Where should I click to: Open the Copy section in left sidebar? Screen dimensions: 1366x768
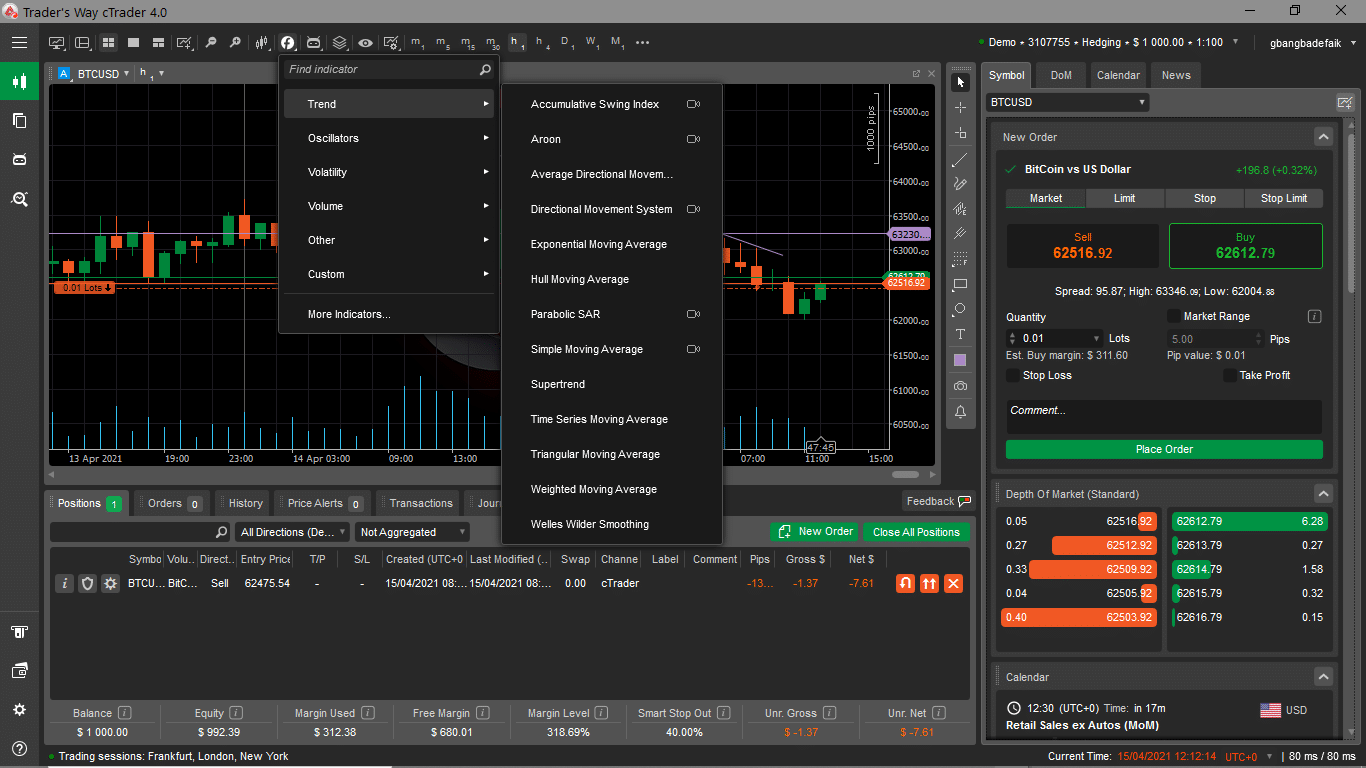[19, 120]
